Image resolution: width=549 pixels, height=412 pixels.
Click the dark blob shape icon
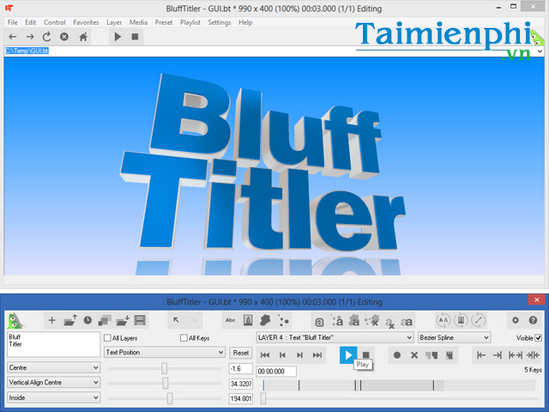[265, 320]
